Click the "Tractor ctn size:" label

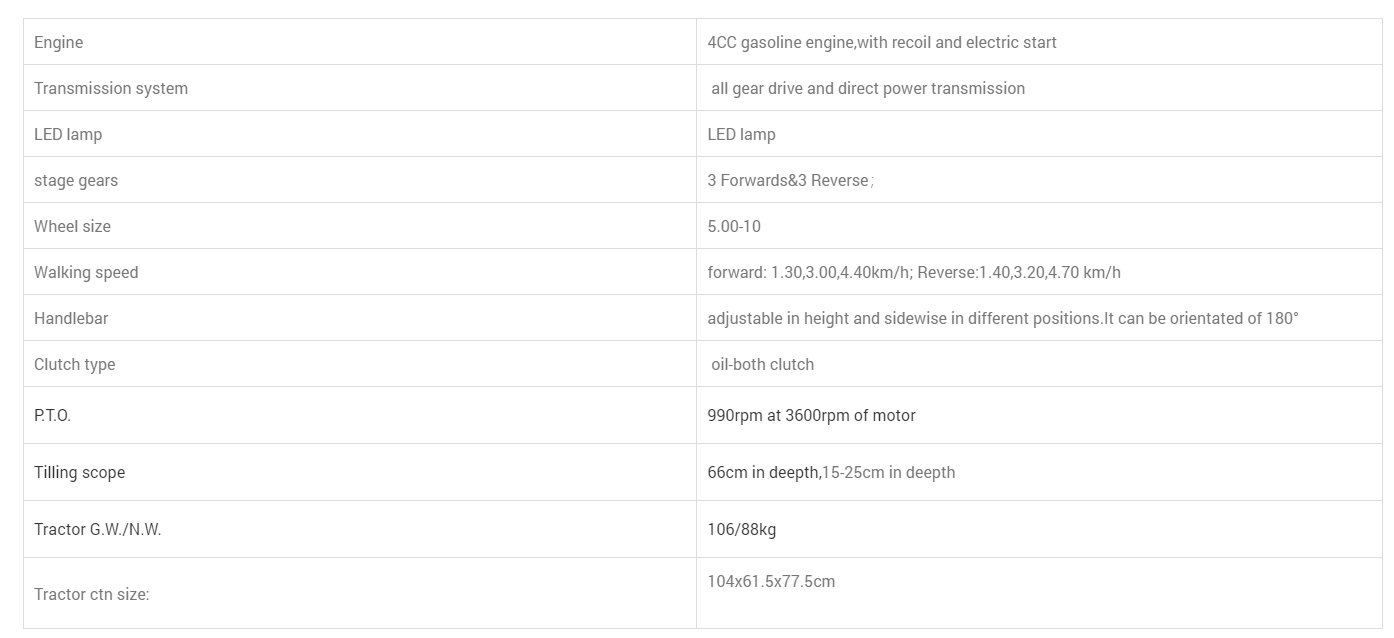click(91, 594)
